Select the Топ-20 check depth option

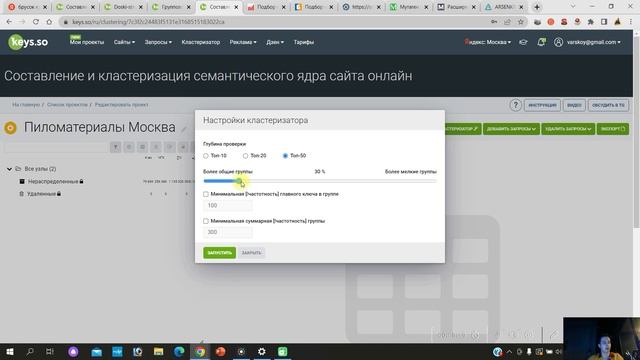[x=245, y=156]
